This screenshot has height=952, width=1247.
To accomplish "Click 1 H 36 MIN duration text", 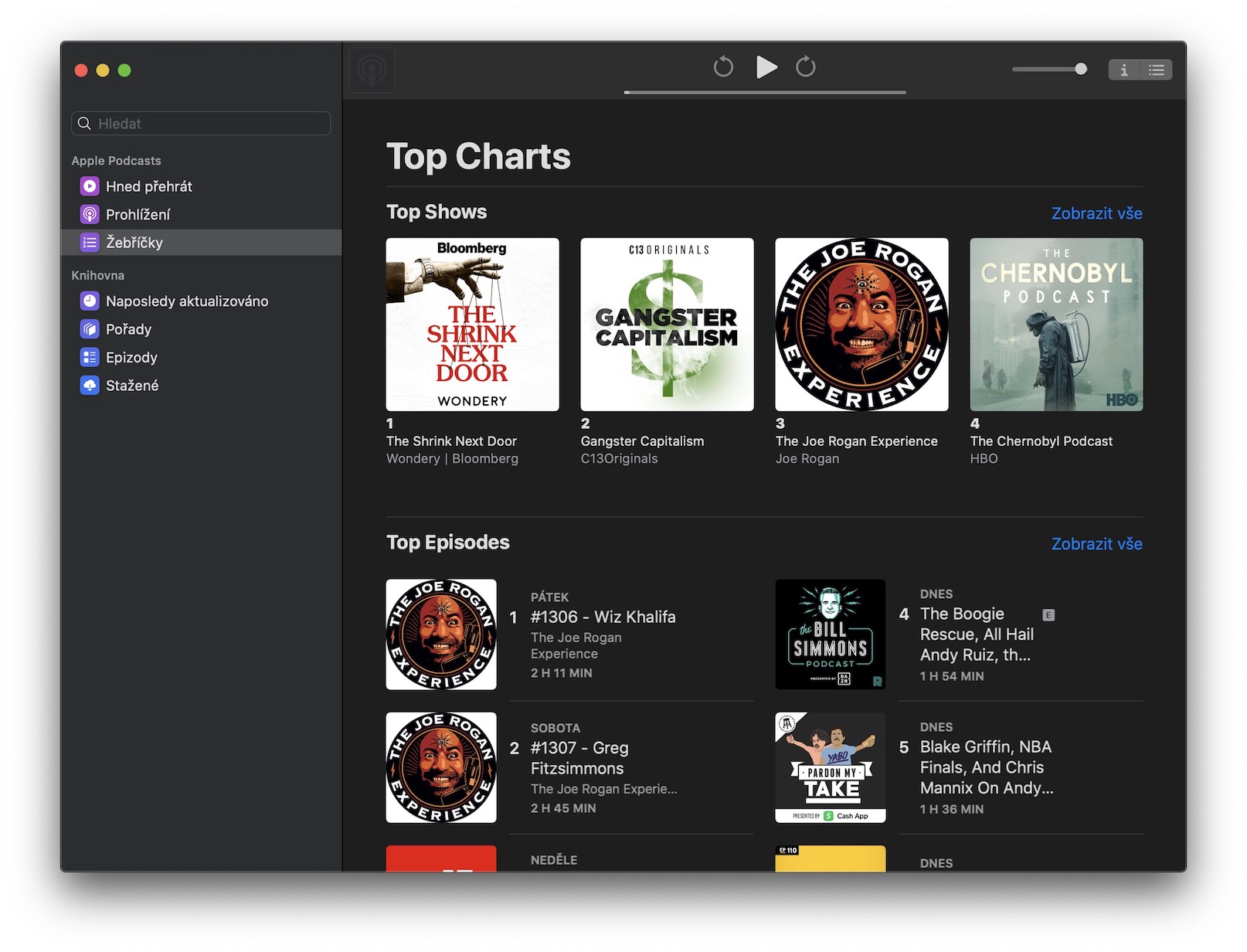I will (952, 809).
